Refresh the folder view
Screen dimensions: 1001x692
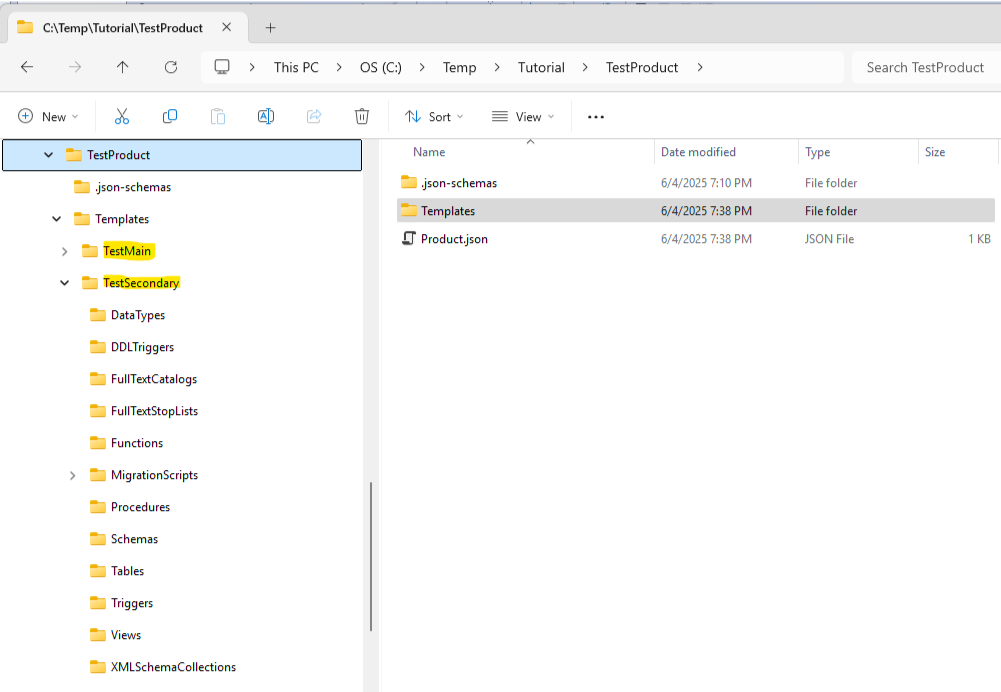tap(170, 67)
